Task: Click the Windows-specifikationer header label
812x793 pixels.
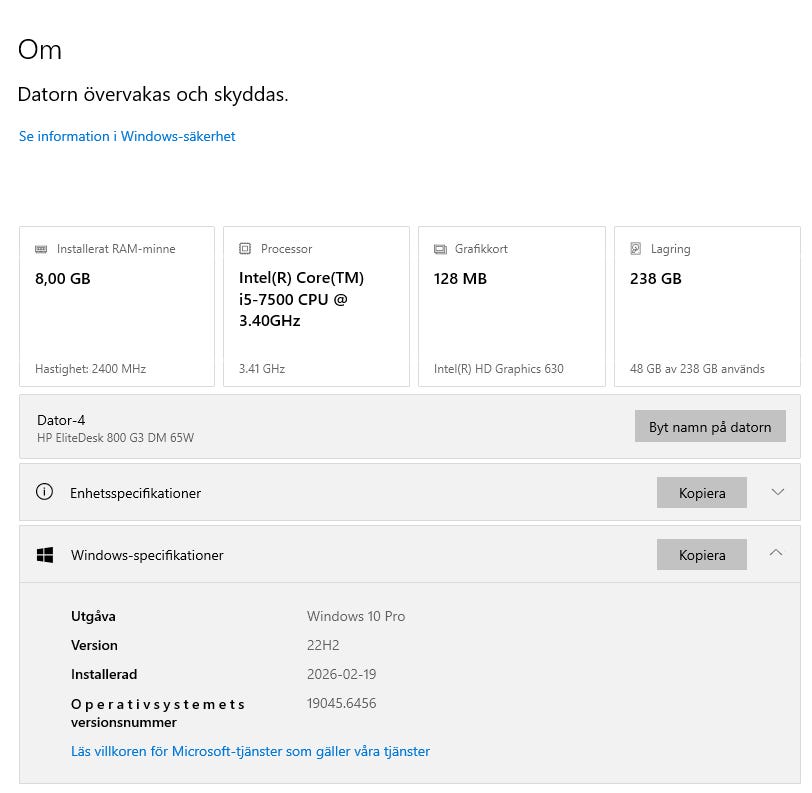Action: [x=147, y=555]
